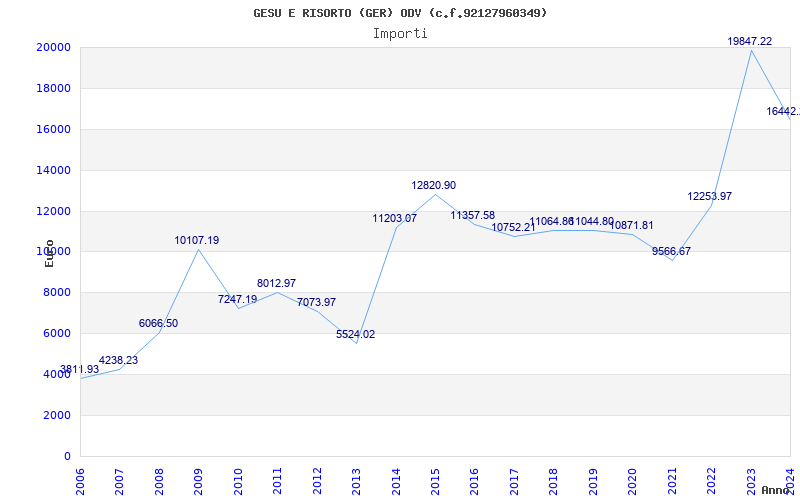Click x-axis year label 2013
800x500 pixels.
pos(357,481)
